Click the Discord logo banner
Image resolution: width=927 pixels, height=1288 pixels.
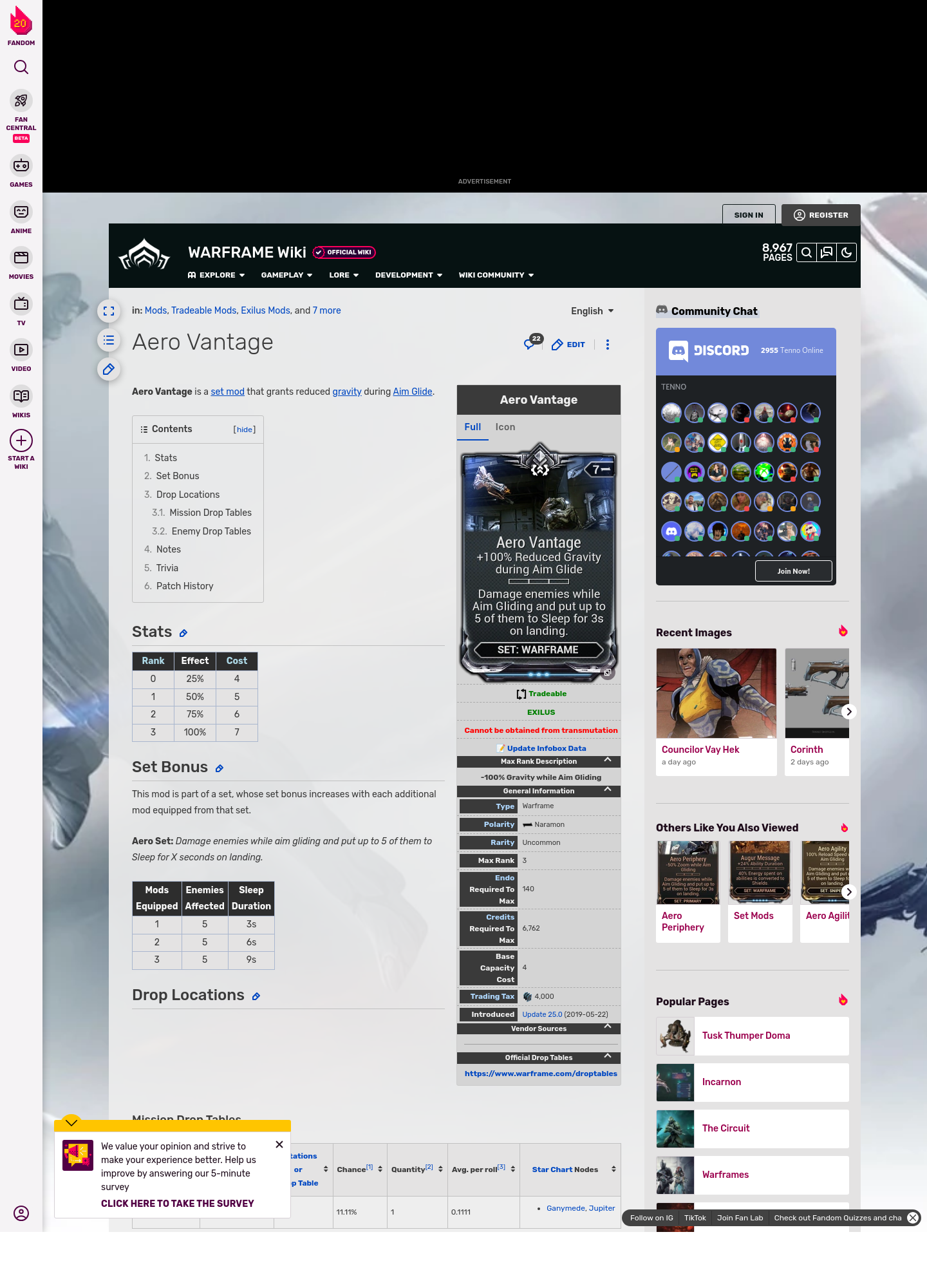[x=709, y=350]
